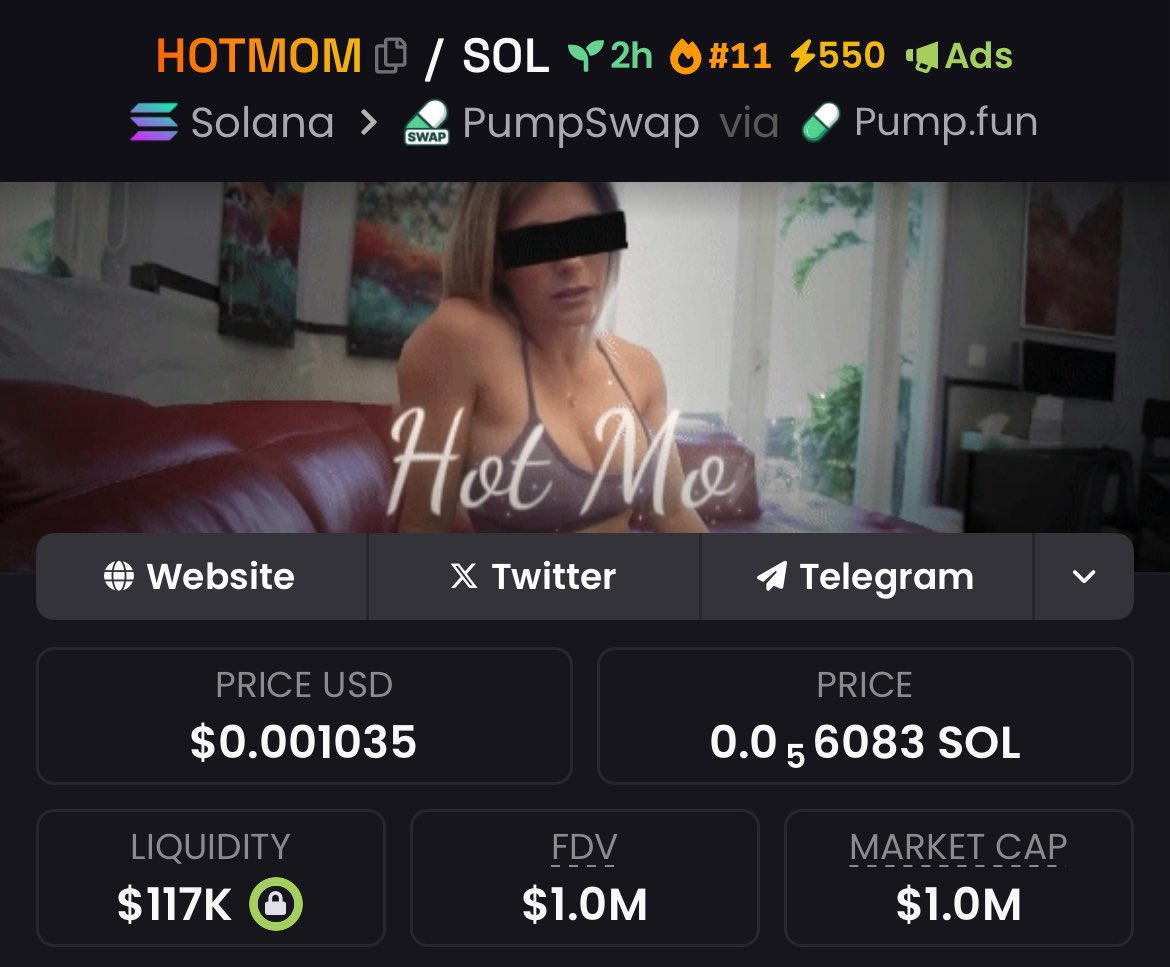Click the megaphone Ads icon

(922, 57)
